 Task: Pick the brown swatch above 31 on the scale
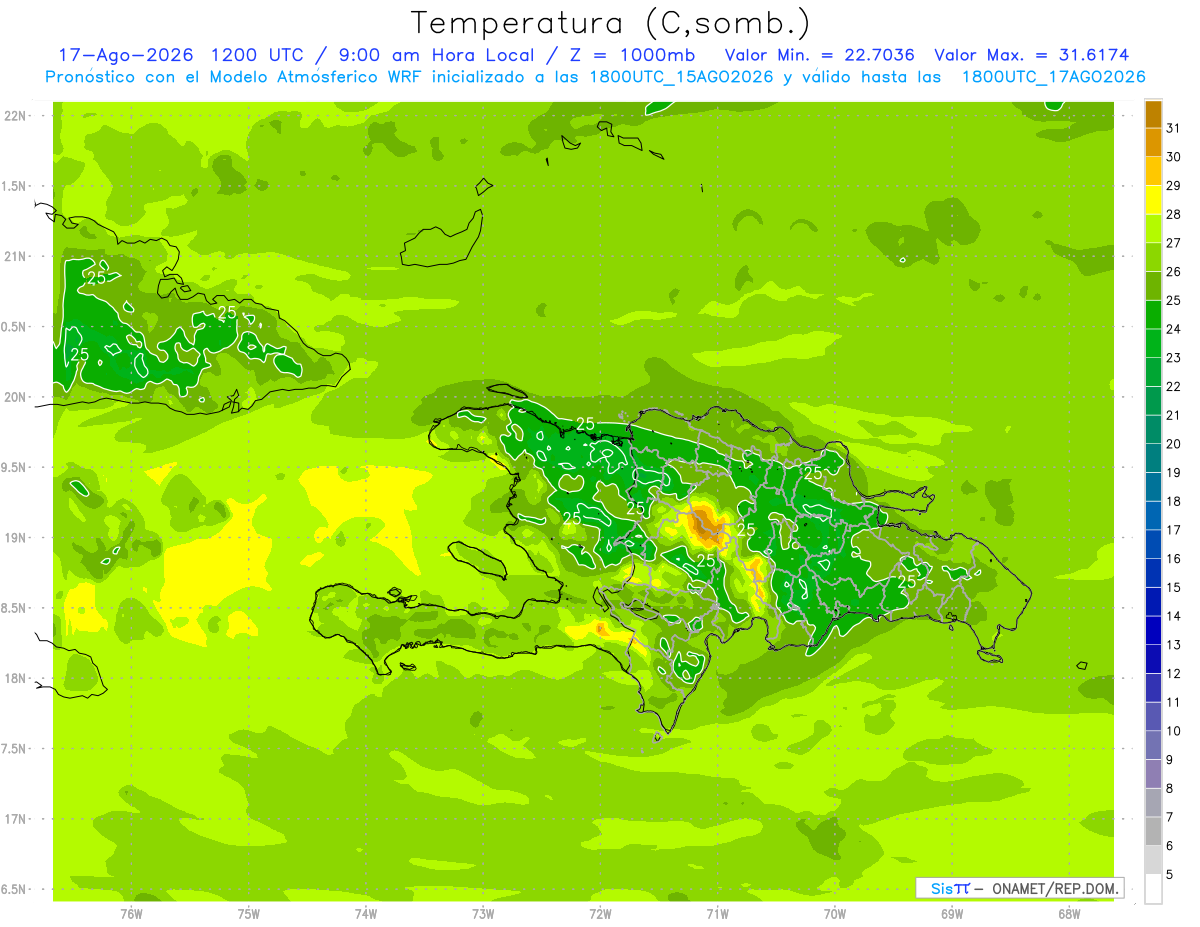(1153, 115)
